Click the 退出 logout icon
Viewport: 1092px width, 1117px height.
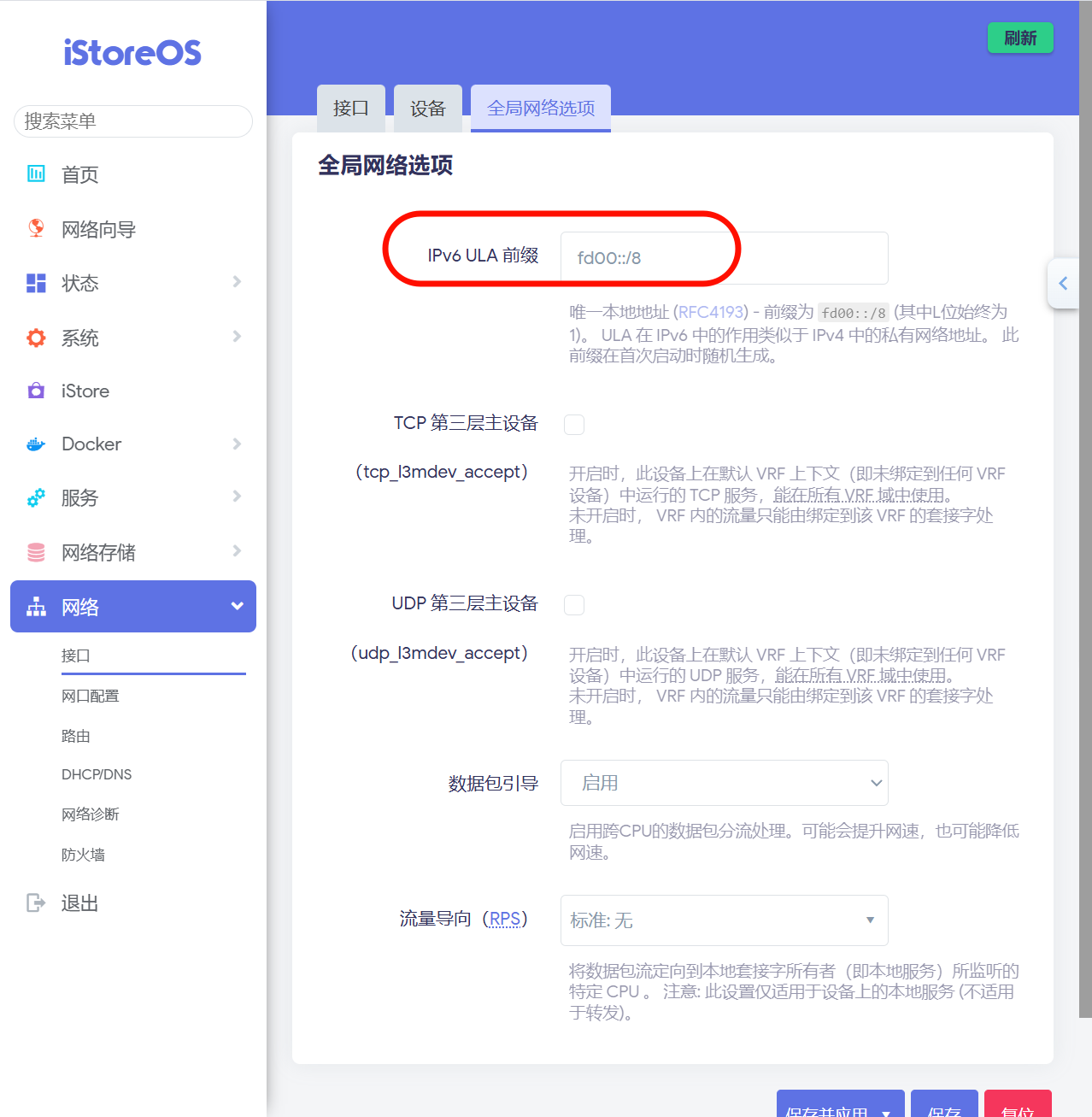36,902
